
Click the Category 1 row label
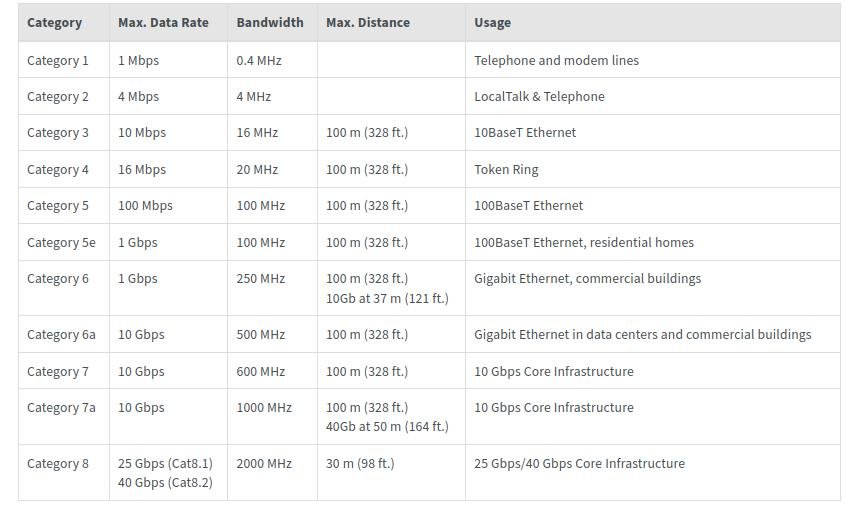pos(58,61)
